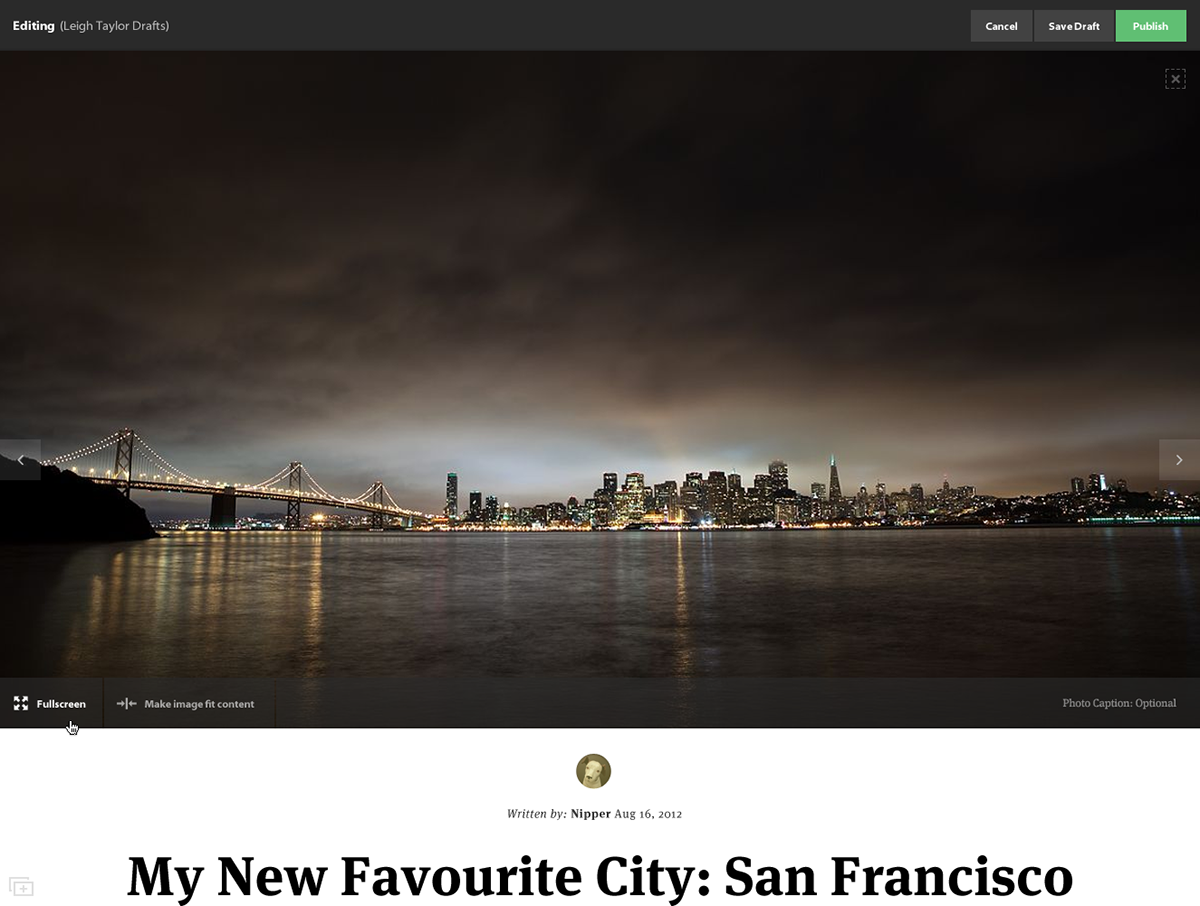Publish the article
This screenshot has height=906, width=1200.
click(x=1150, y=26)
